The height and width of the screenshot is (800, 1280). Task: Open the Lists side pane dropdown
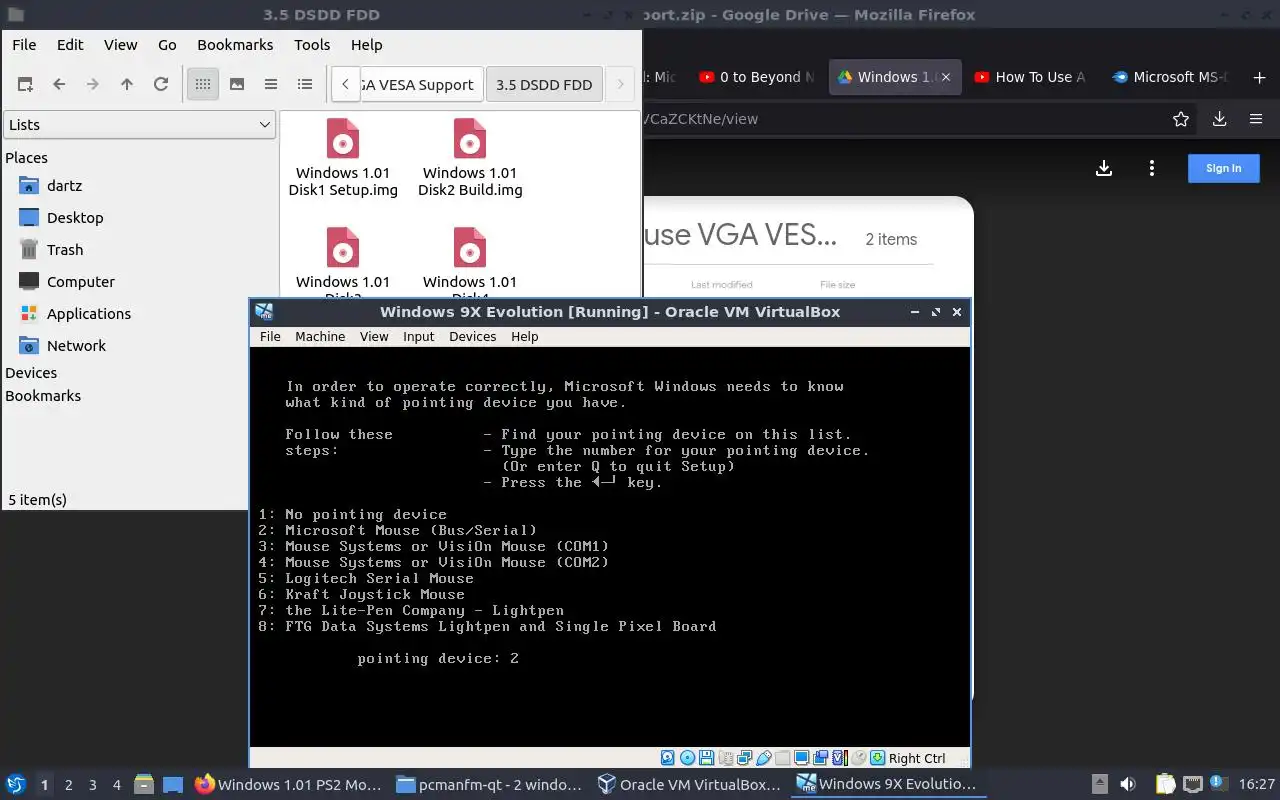coord(139,125)
